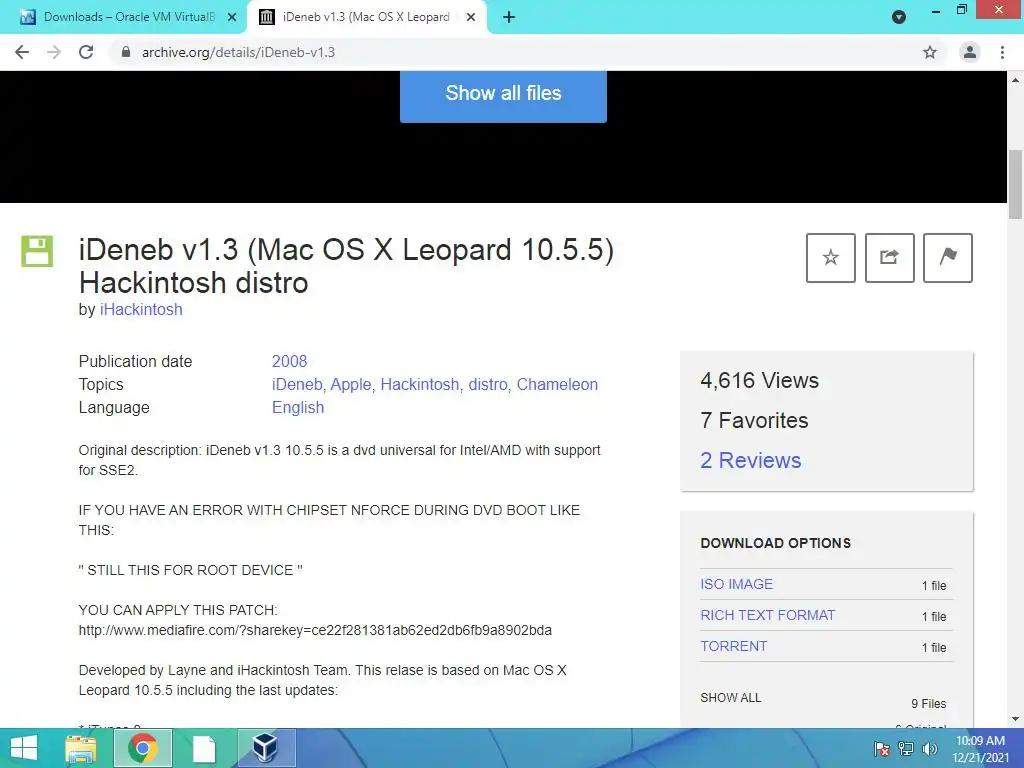Switch to Downloads Oracle VM VirtualBox tab
Viewport: 1024px width, 768px height.
pos(124,17)
